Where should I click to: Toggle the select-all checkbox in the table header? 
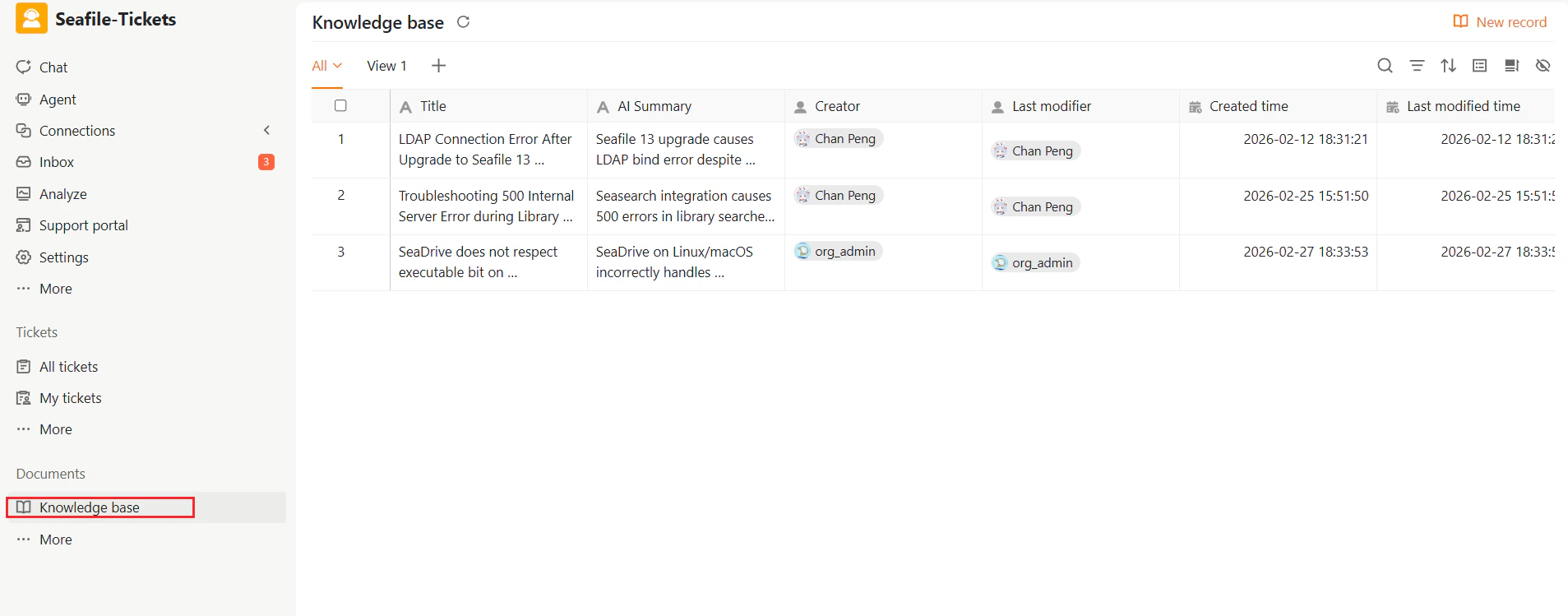pos(340,105)
